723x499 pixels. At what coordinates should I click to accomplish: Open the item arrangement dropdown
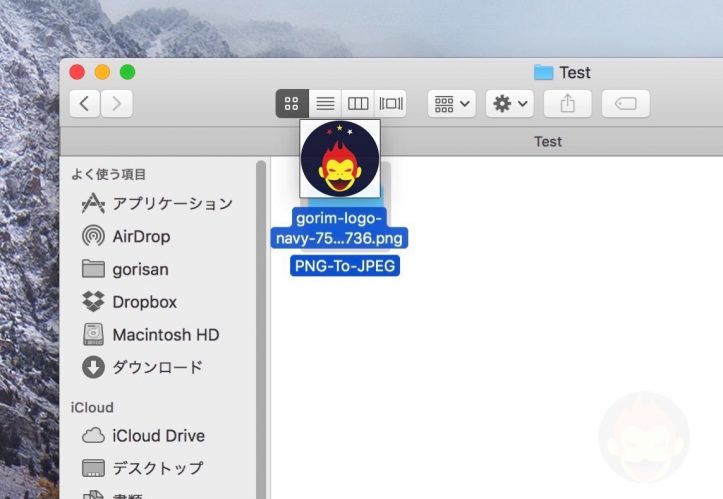(451, 103)
